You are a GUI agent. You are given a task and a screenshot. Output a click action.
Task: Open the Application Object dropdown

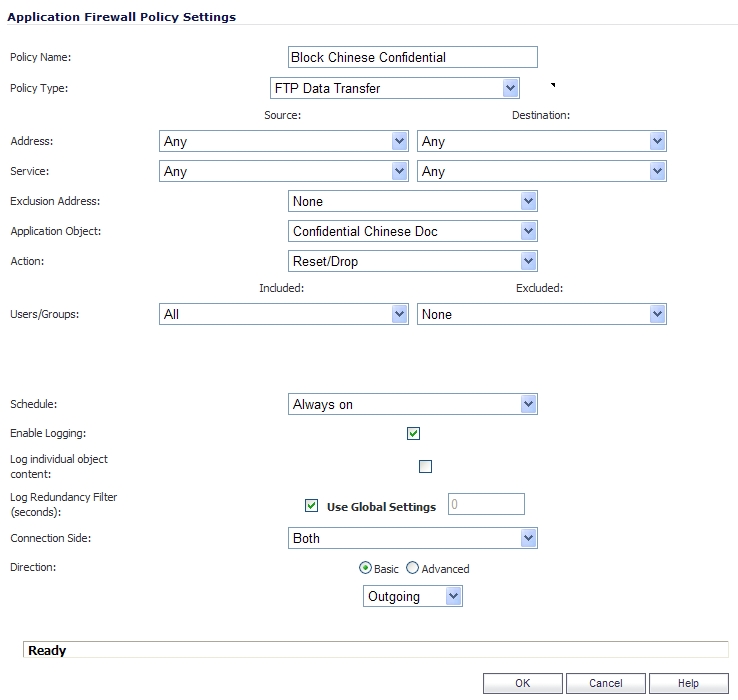click(412, 231)
